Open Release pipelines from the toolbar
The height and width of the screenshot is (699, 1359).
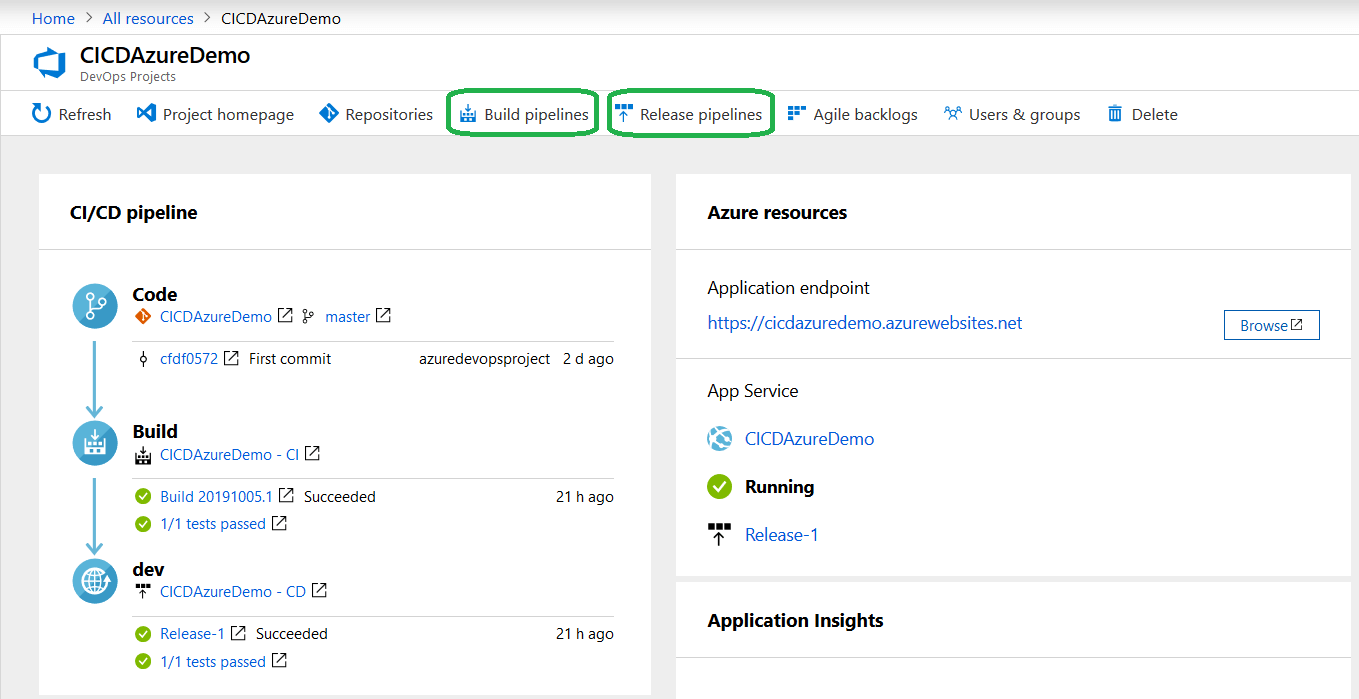pyautogui.click(x=689, y=114)
